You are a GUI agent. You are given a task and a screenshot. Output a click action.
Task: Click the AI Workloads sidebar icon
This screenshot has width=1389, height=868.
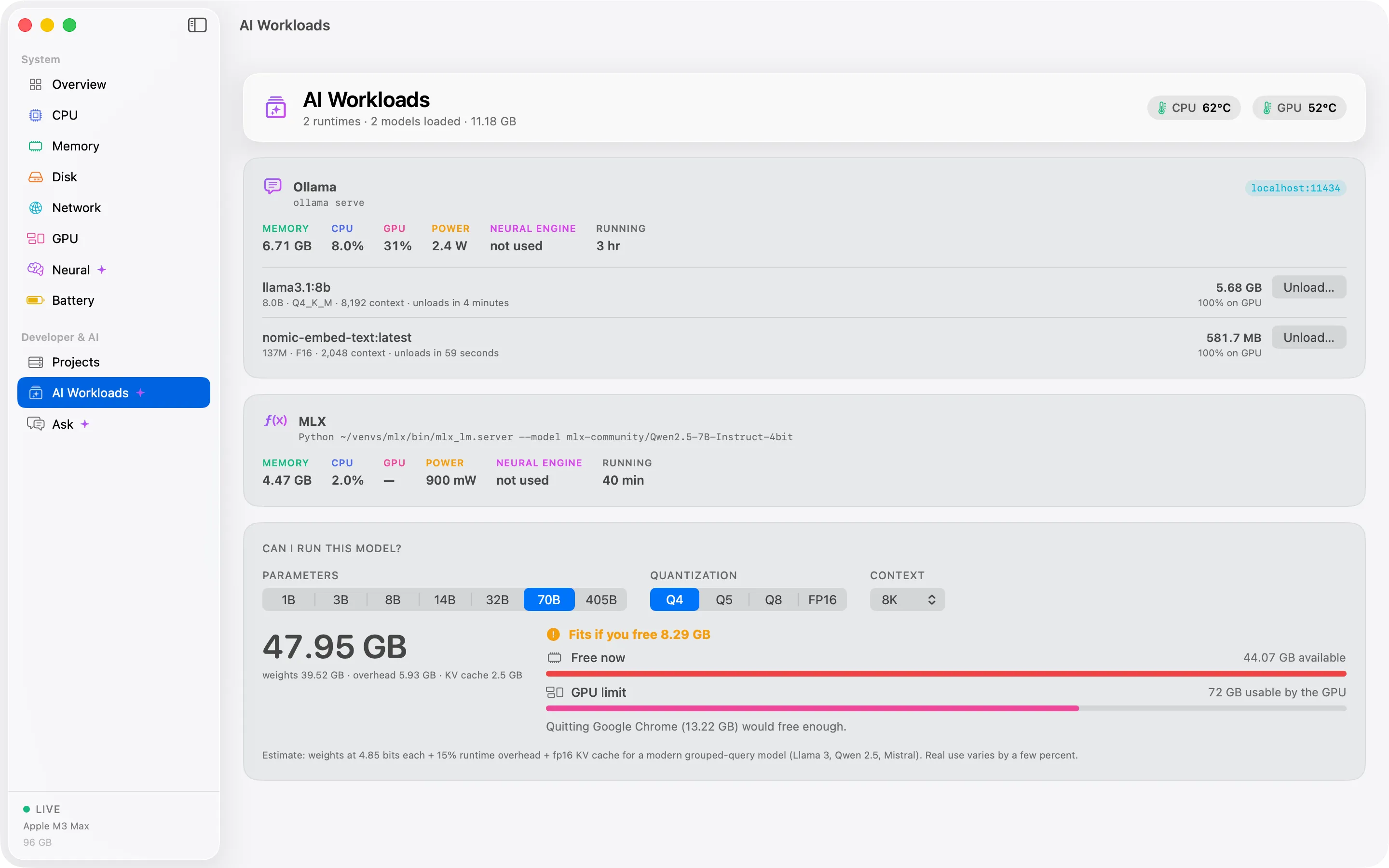(x=36, y=393)
